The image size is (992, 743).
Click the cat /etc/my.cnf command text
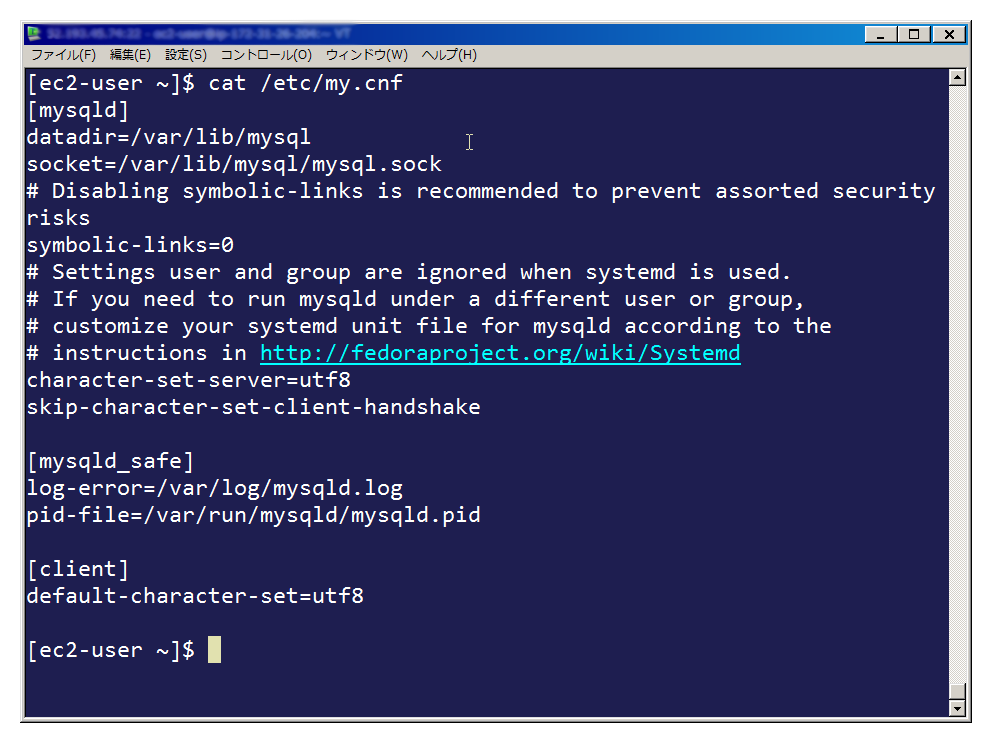point(306,83)
